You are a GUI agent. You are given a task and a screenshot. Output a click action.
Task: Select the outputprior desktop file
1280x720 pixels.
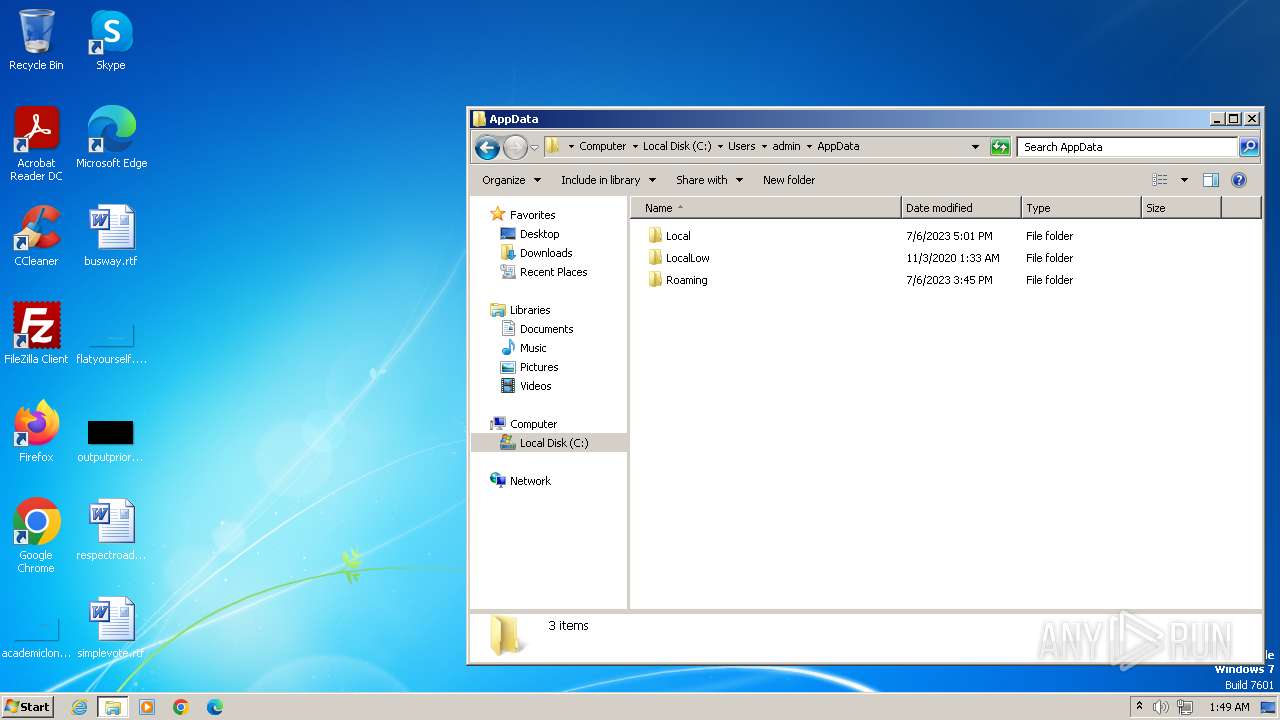coord(110,440)
